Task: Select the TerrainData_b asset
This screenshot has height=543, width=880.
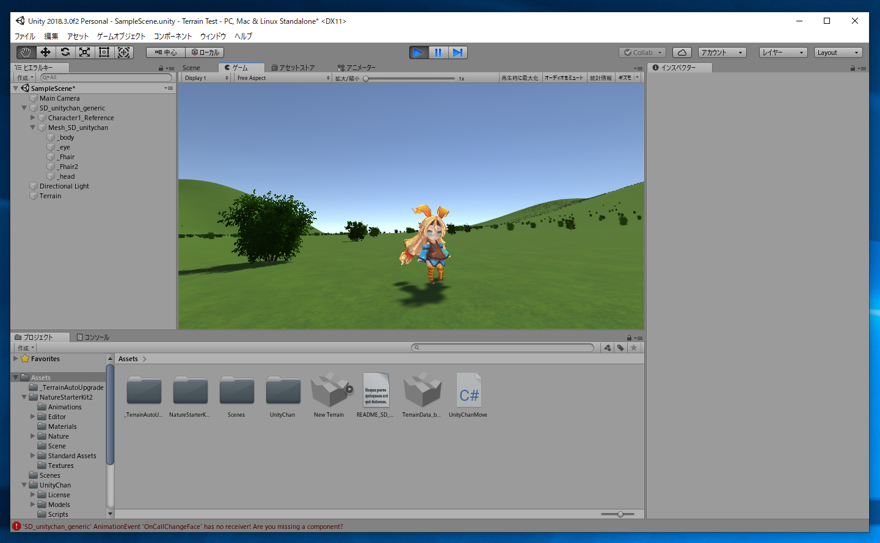Action: pyautogui.click(x=422, y=395)
